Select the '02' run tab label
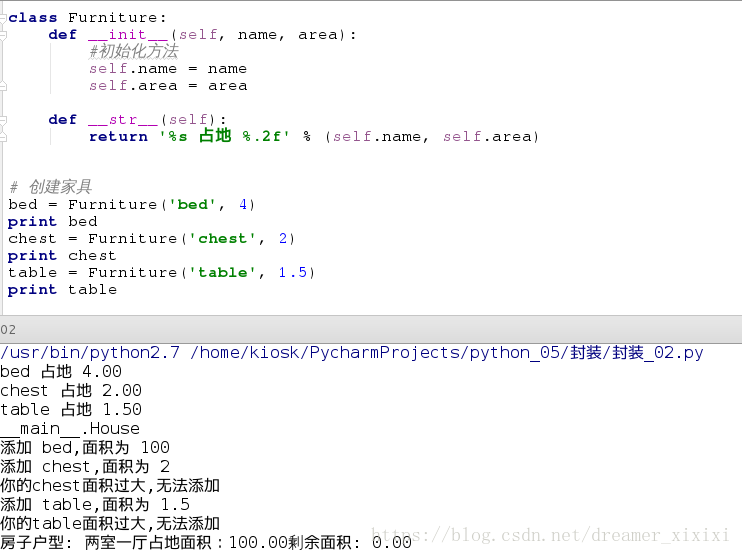742x555 pixels. click(x=8, y=329)
